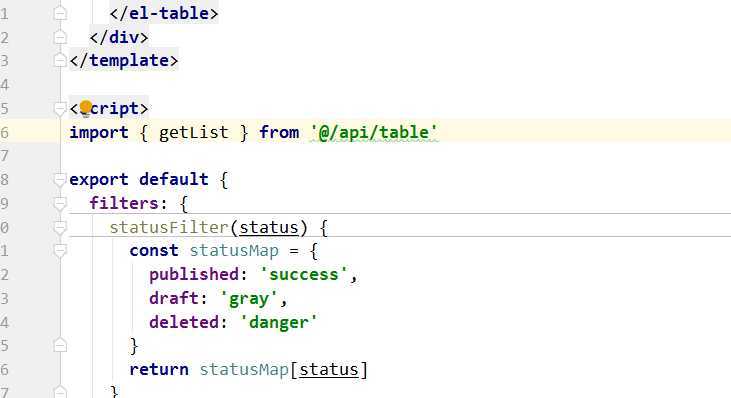Click the published property key
The height and width of the screenshot is (398, 731).
[x=194, y=274]
